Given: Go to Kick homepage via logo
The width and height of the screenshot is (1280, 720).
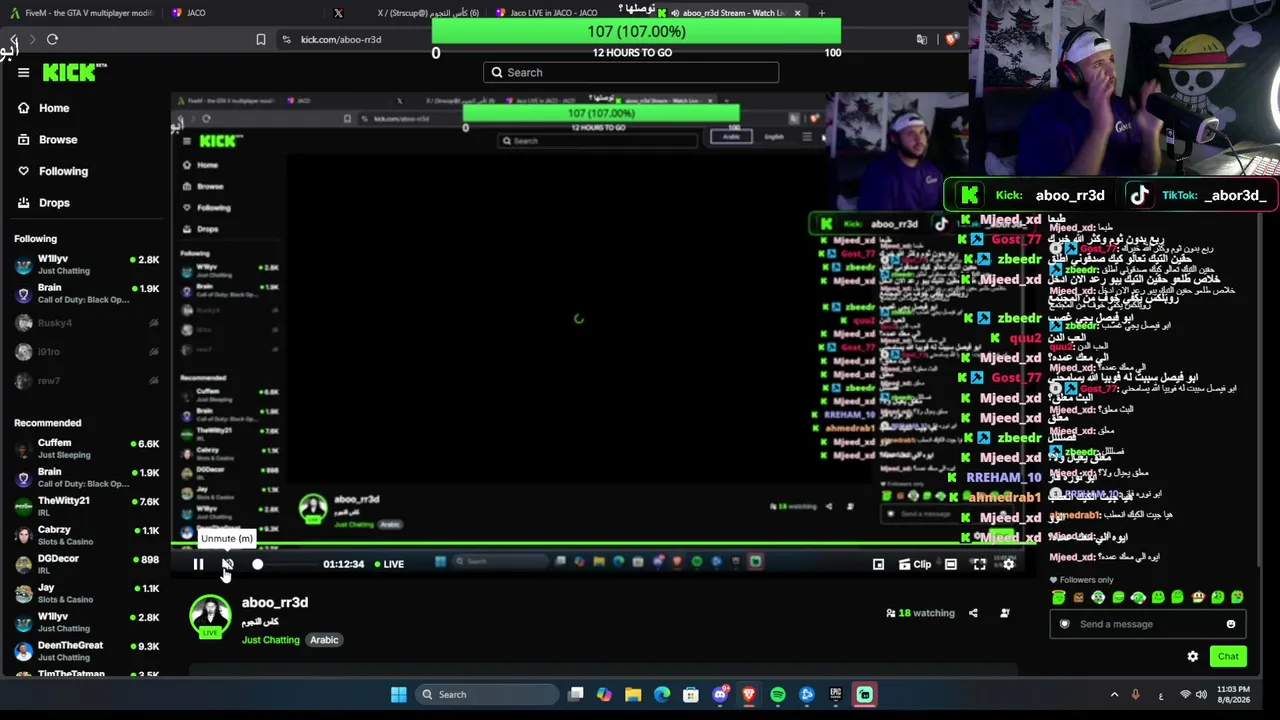Looking at the screenshot, I should click(x=74, y=72).
